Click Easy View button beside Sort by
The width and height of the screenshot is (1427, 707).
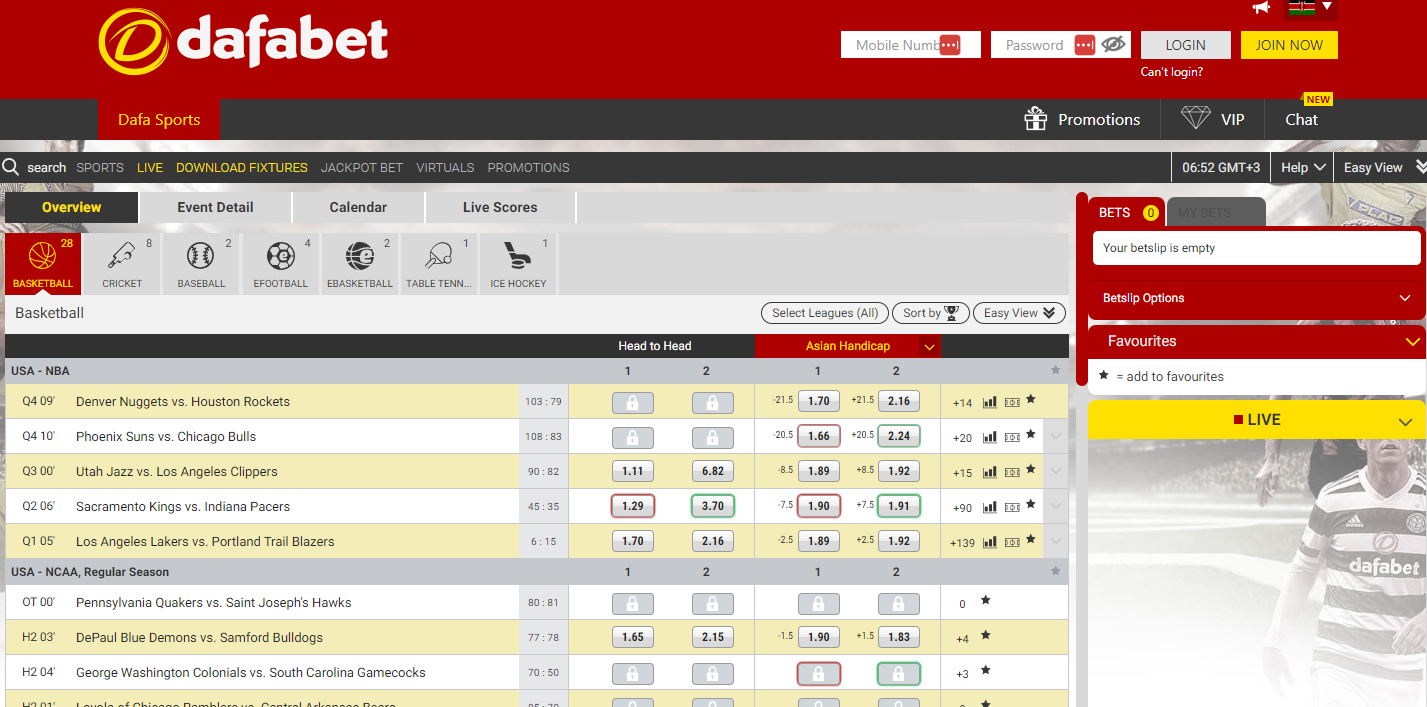1019,313
